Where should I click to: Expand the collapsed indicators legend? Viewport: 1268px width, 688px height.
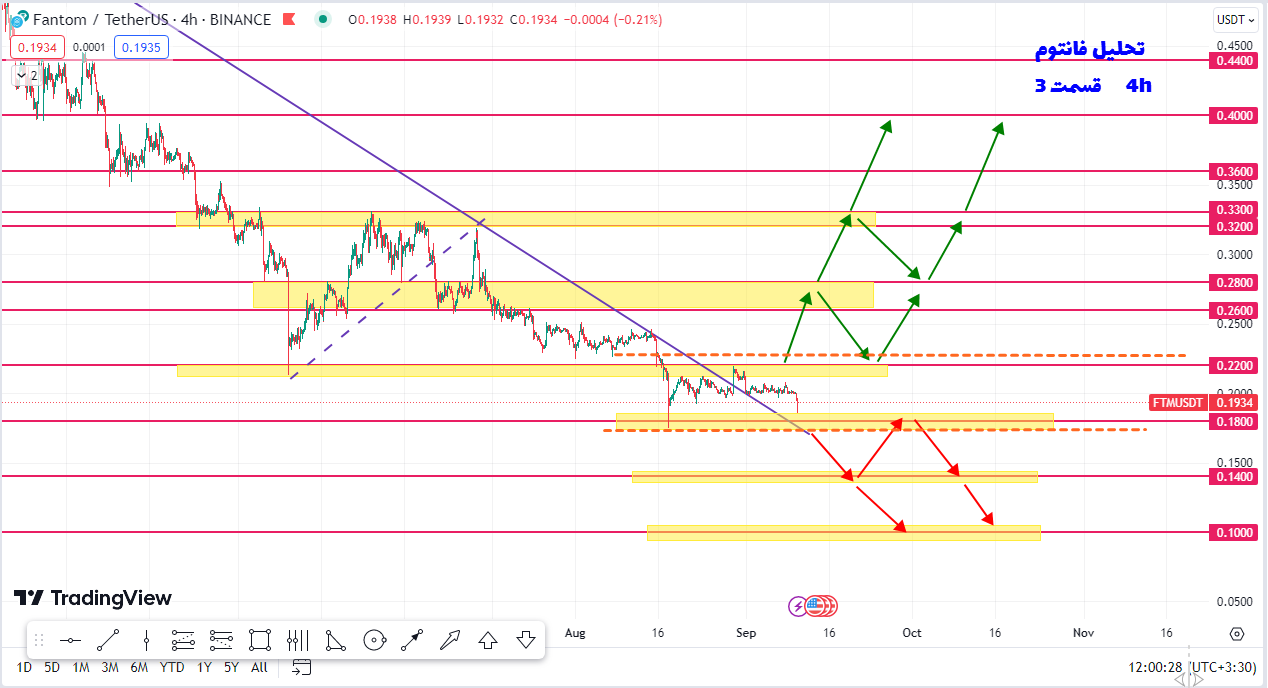[x=27, y=75]
